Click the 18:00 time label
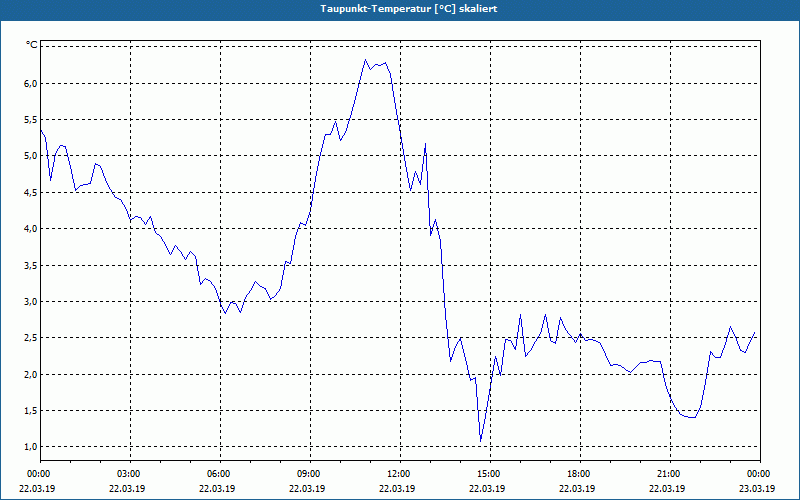This screenshot has height=500, width=800. (x=580, y=474)
